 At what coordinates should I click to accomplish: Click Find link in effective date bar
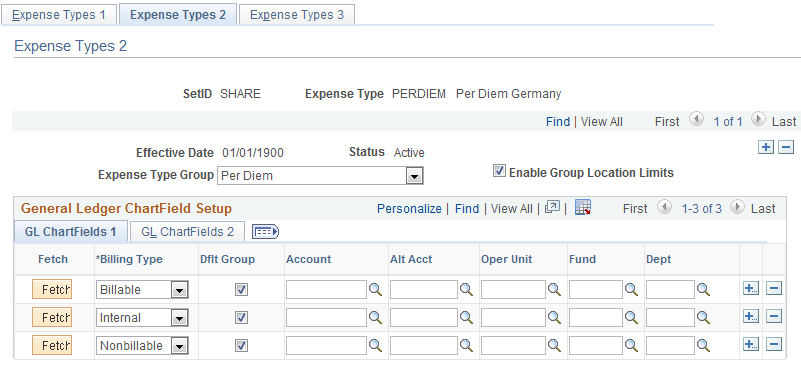(558, 122)
